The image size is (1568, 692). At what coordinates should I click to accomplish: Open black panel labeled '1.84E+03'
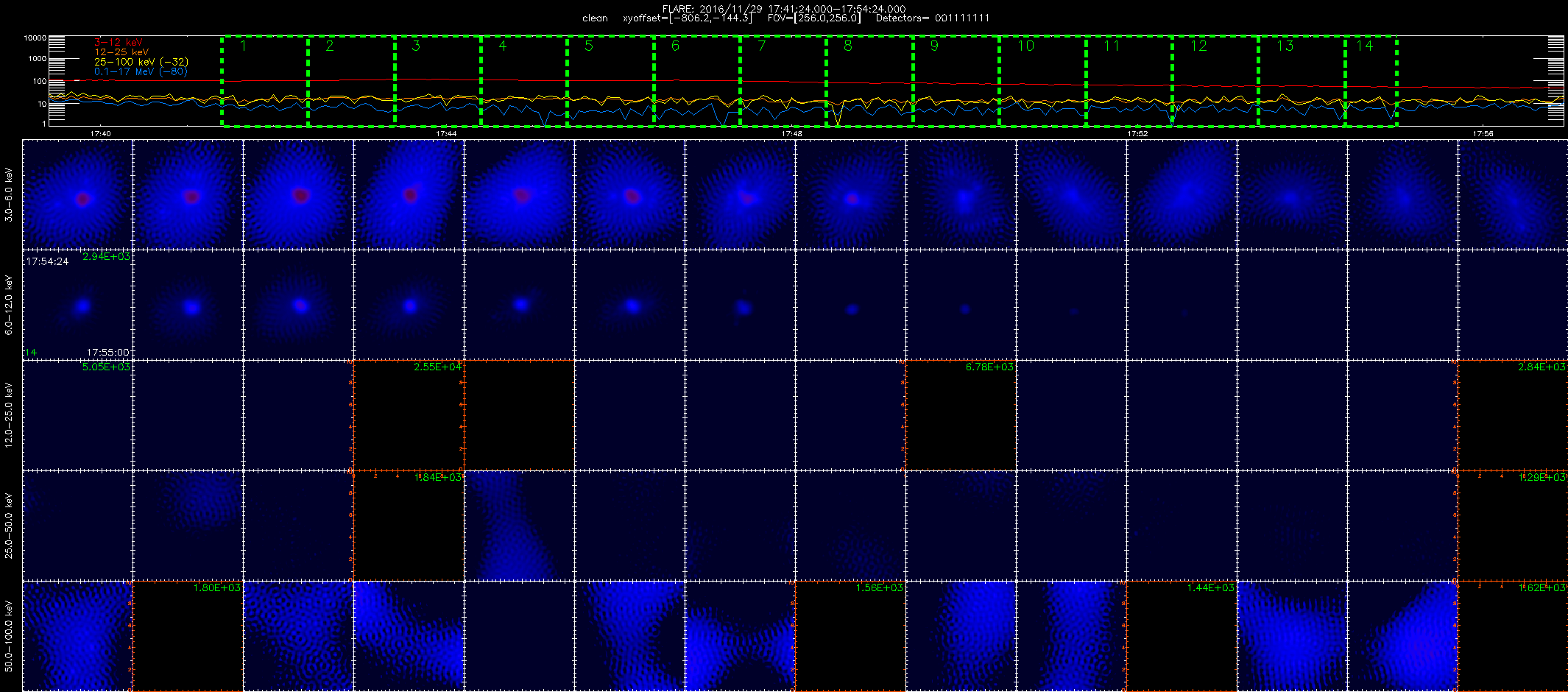click(x=409, y=526)
